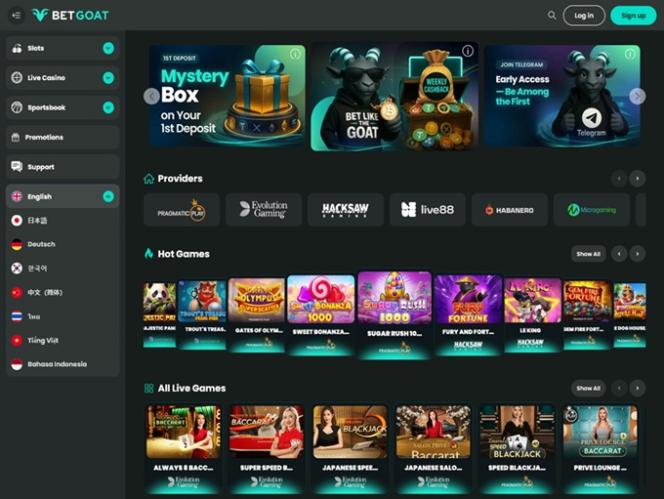The height and width of the screenshot is (499, 664).
Task: Advance banner carousel with right arrow
Action: coord(637,96)
